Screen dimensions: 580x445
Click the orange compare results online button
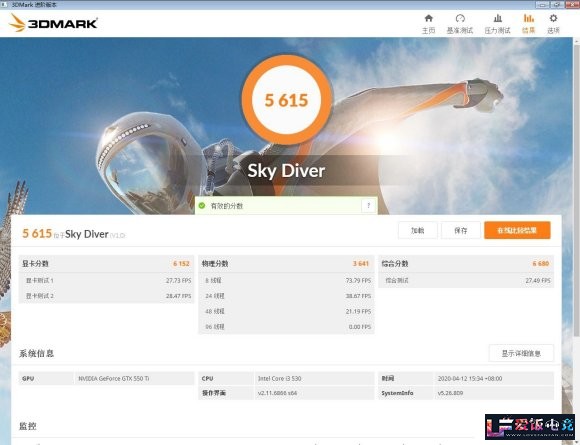point(517,230)
